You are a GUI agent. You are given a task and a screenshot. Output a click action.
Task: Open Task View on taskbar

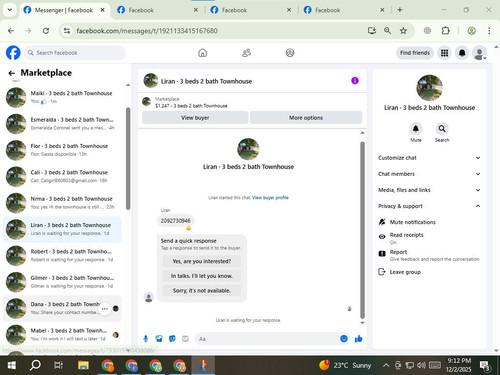click(59, 365)
